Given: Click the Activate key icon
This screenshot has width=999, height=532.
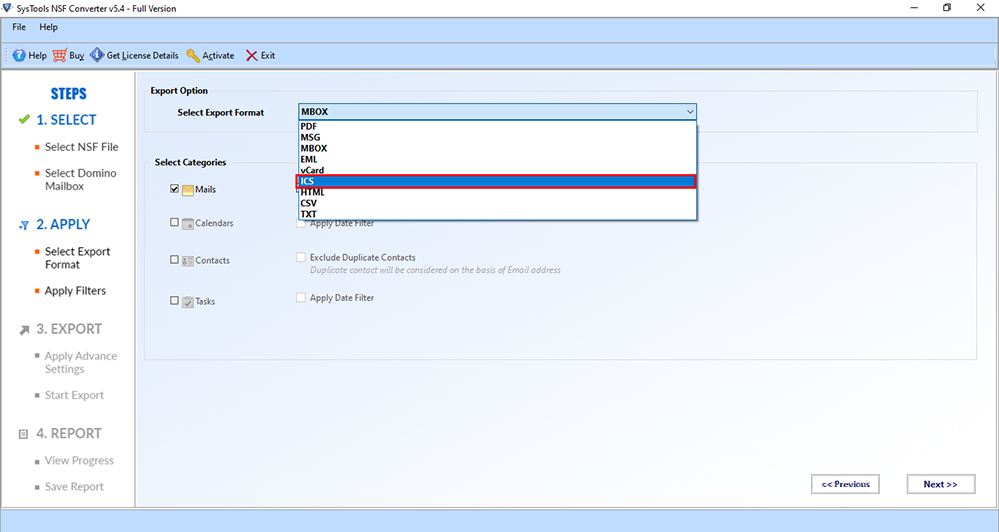Looking at the screenshot, I should coord(193,55).
